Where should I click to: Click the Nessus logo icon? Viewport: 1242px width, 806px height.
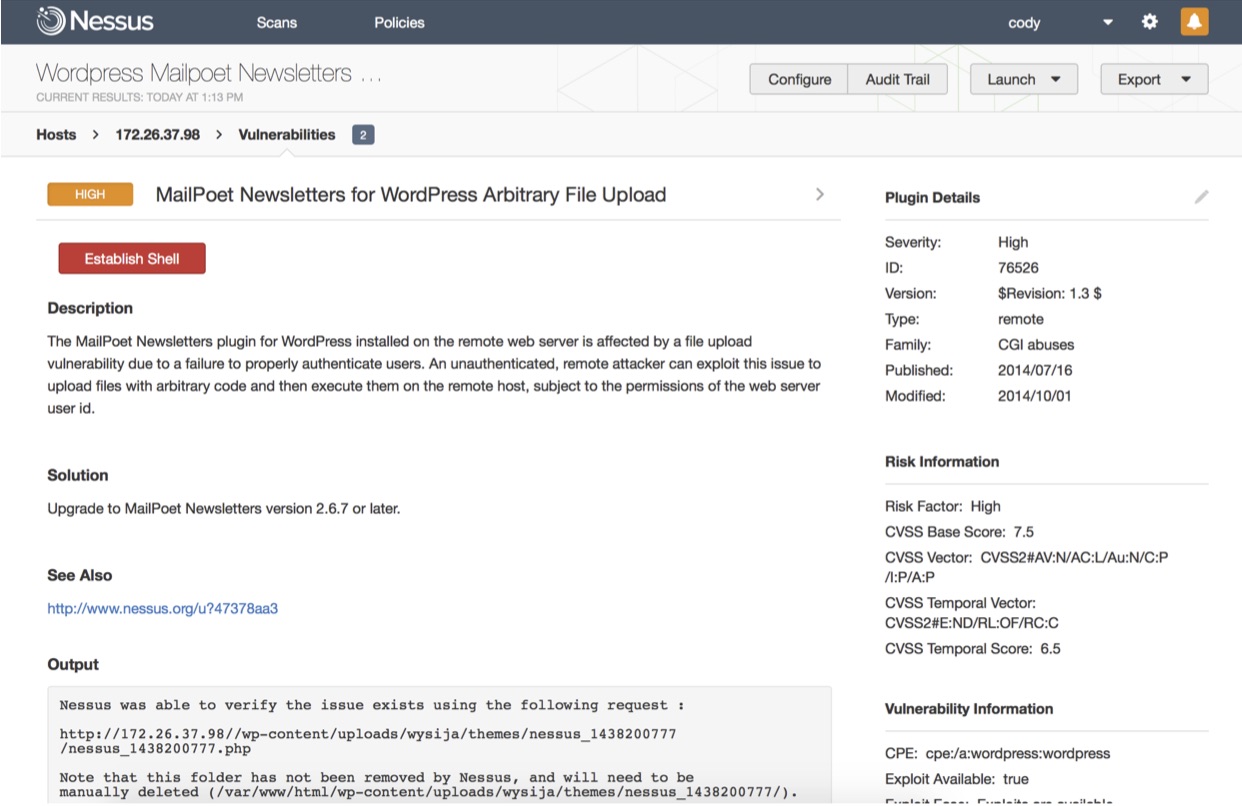click(x=50, y=21)
